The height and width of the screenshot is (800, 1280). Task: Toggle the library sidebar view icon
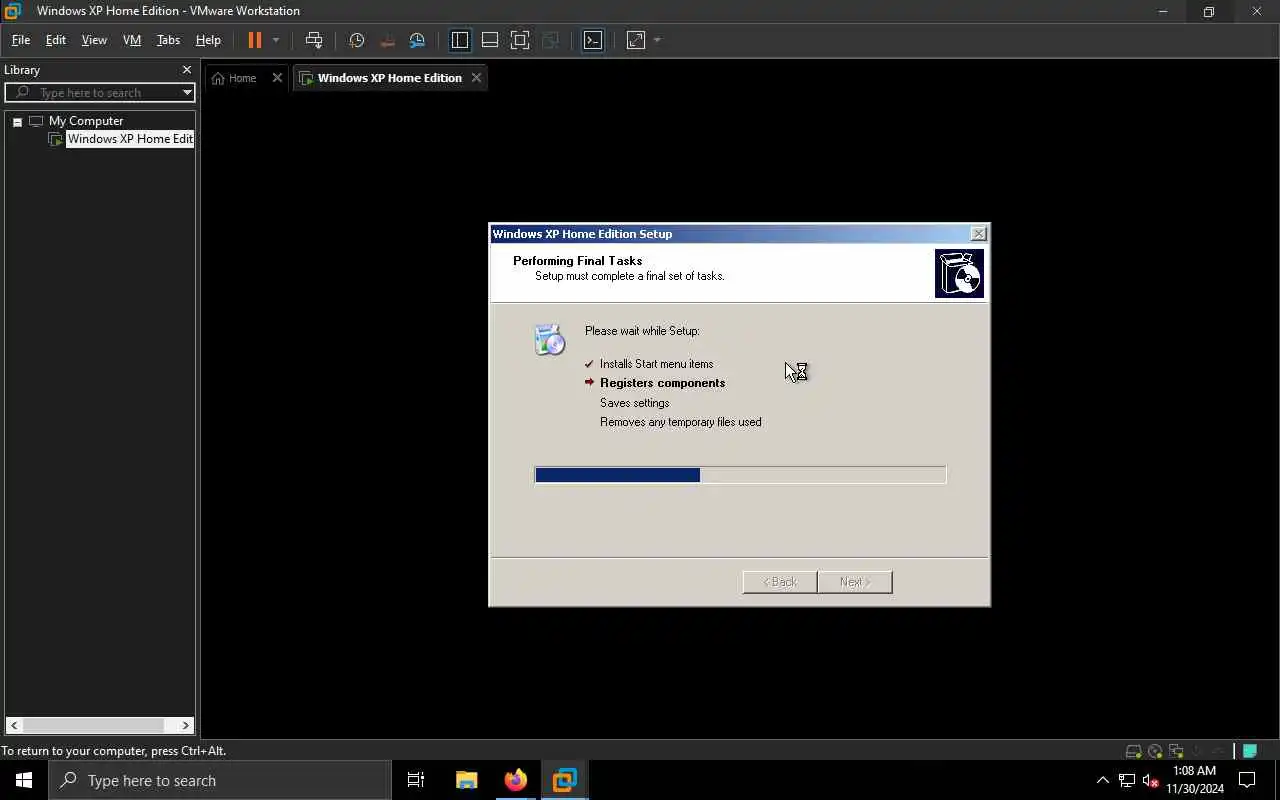click(x=460, y=40)
